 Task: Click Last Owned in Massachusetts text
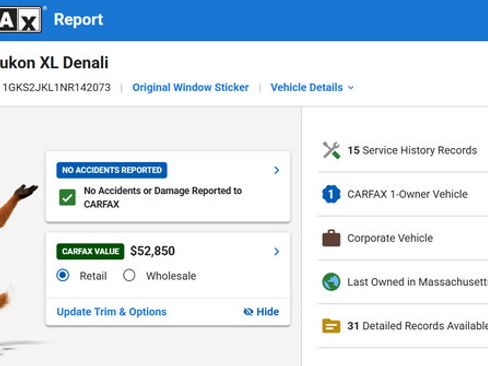(418, 282)
